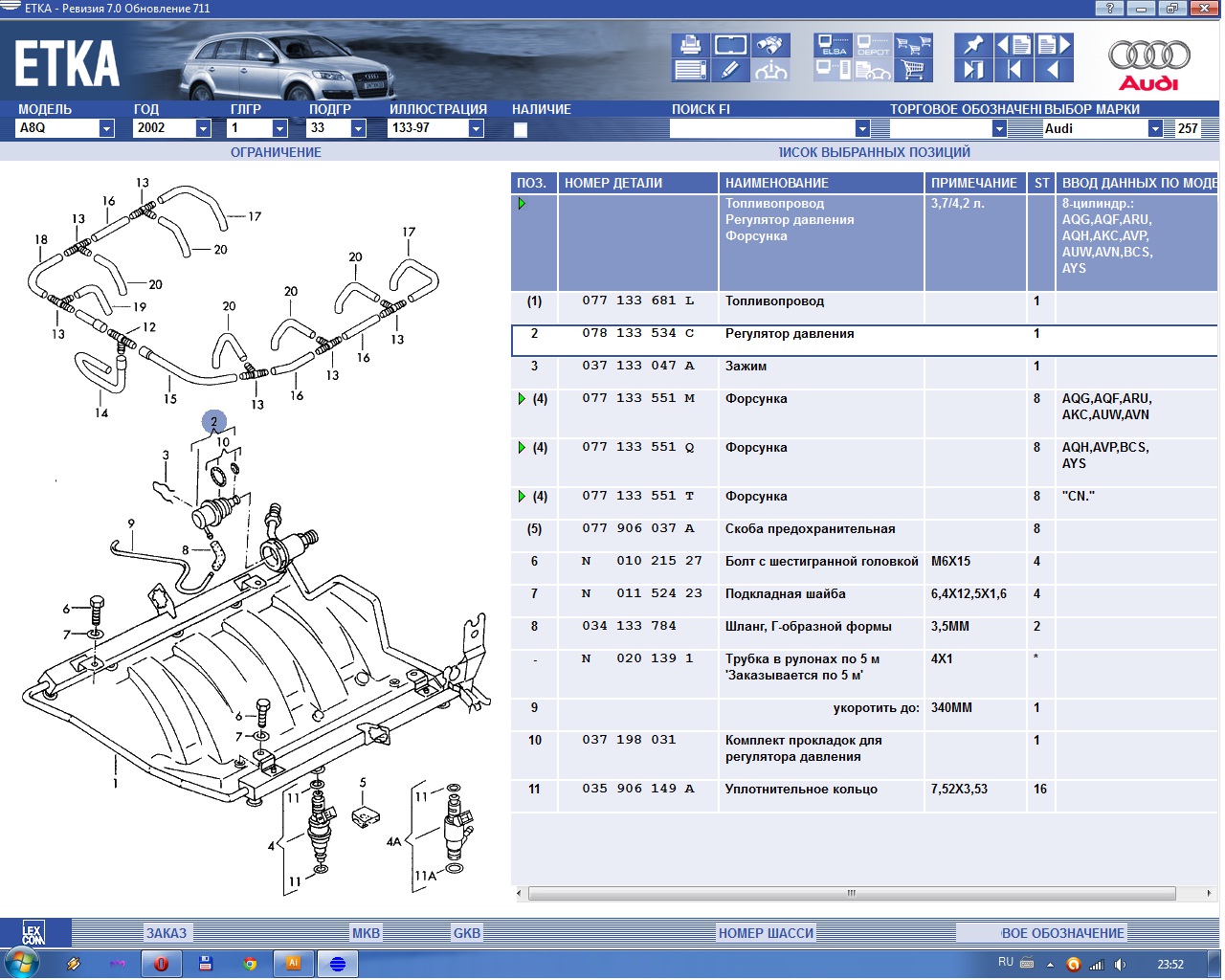This screenshot has height=980, width=1225.
Task: Go to the next page via document-arrow icon
Action: point(1054,45)
